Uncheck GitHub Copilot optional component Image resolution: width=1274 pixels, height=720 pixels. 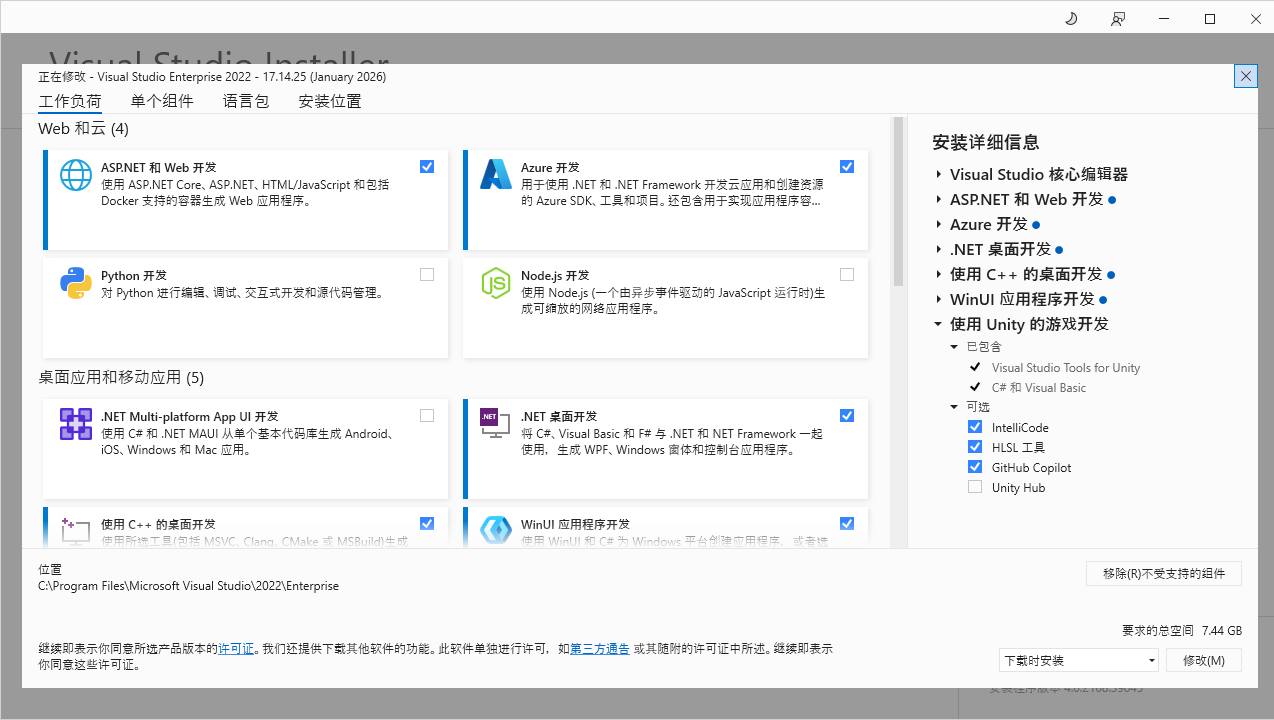click(x=975, y=467)
